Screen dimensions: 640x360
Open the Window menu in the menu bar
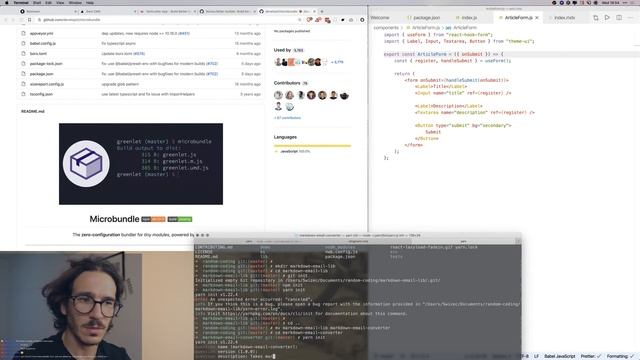pos(75,2)
